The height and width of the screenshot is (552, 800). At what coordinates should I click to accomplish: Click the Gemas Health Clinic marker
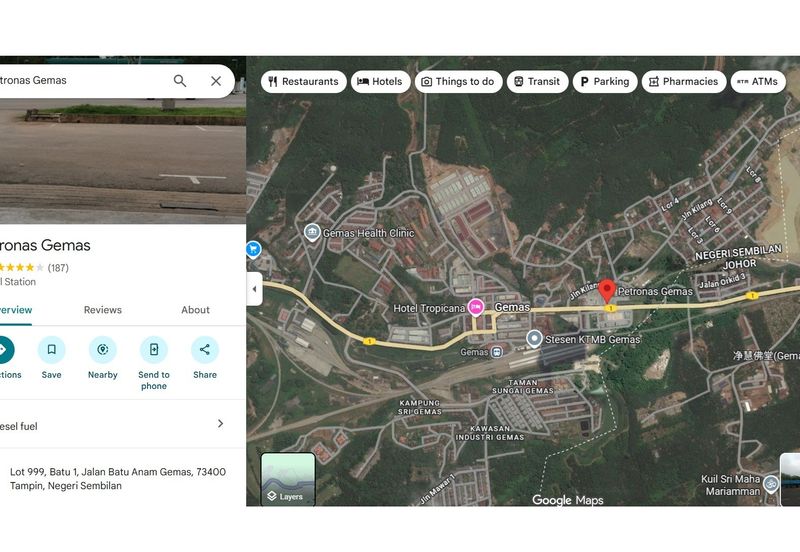pos(312,233)
